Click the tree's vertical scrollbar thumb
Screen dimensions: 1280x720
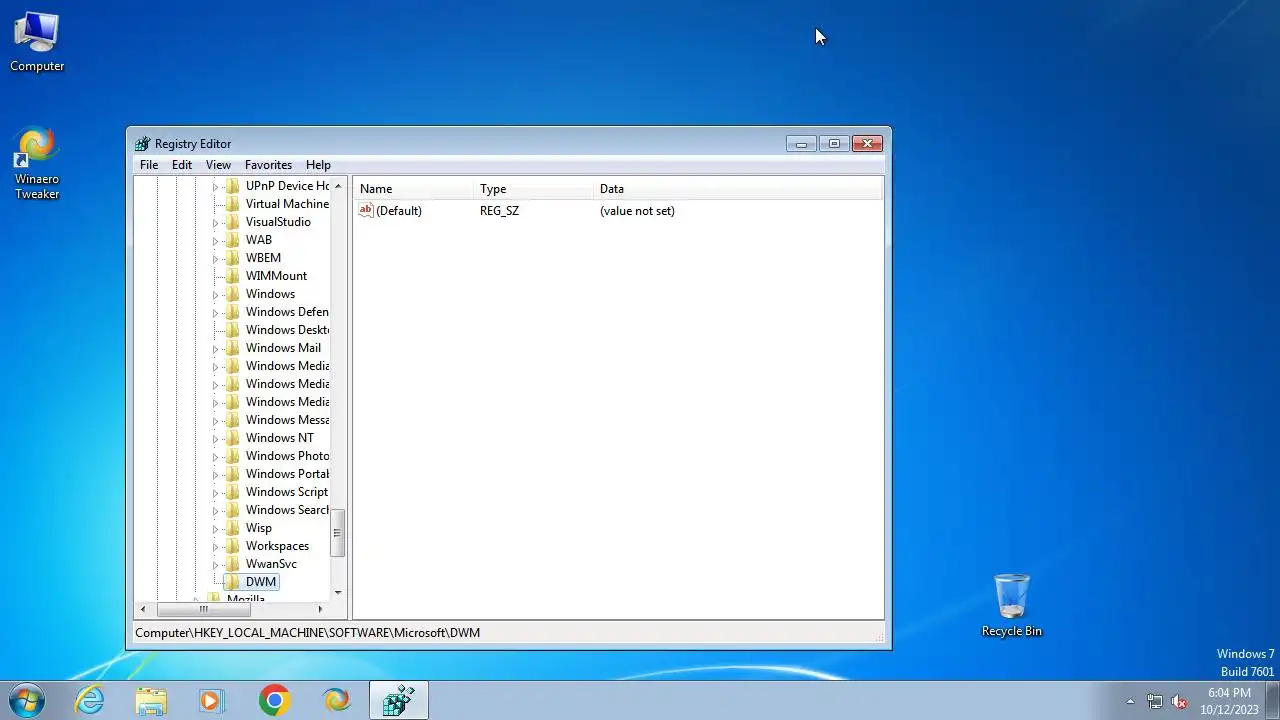tap(338, 533)
